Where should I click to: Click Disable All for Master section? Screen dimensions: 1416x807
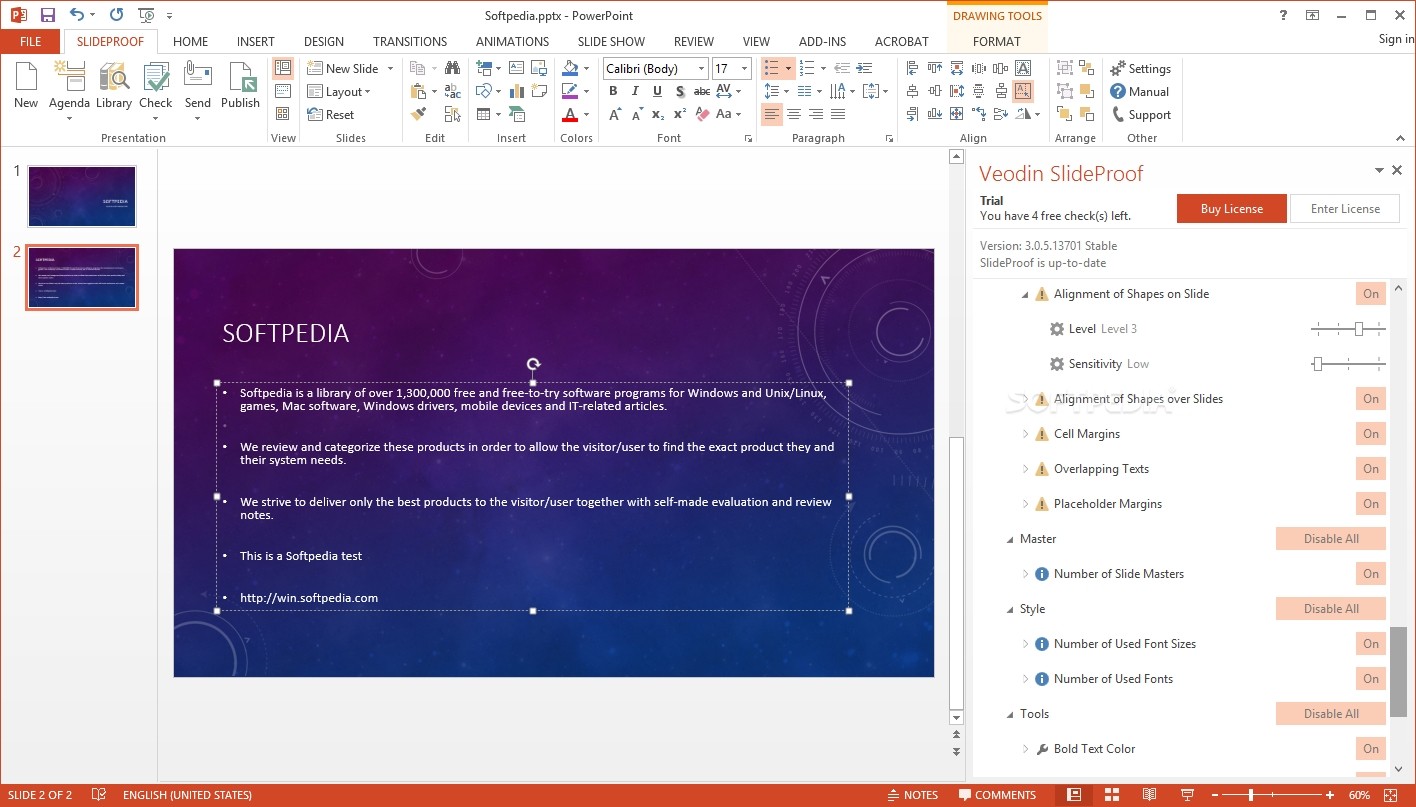click(1331, 539)
